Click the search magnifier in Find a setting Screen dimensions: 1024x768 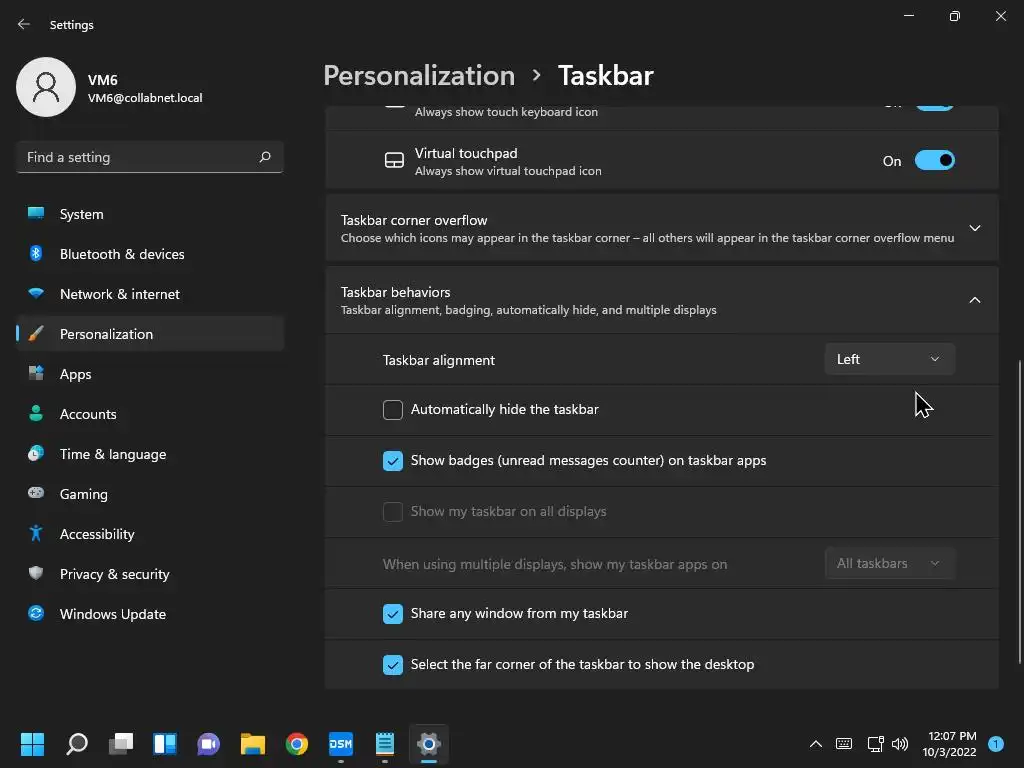tap(264, 157)
